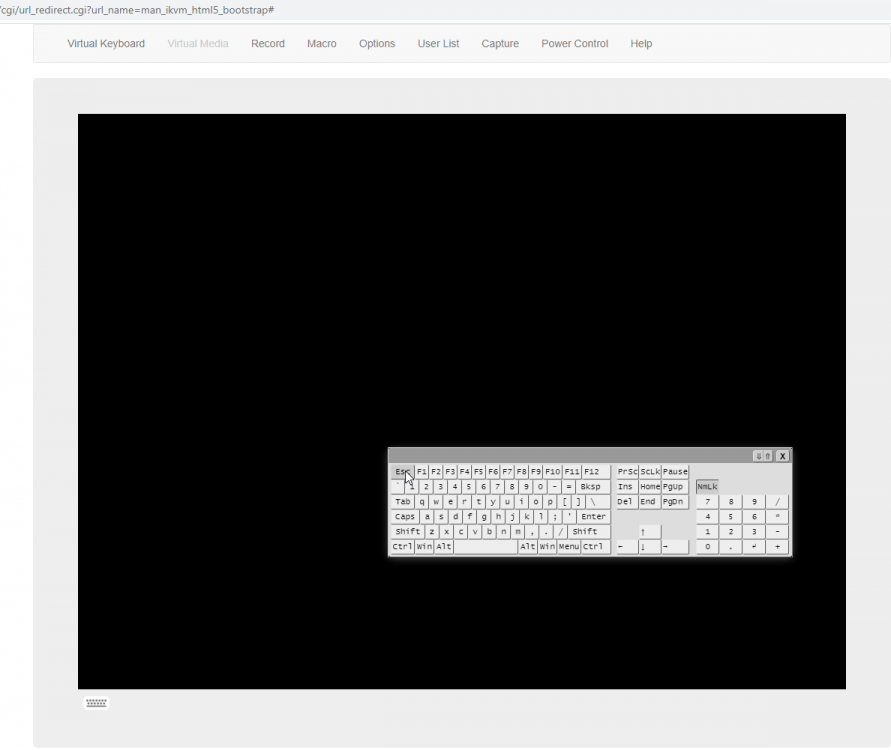This screenshot has height=750, width=891.
Task: Click the left Alt key
Action: 444,547
